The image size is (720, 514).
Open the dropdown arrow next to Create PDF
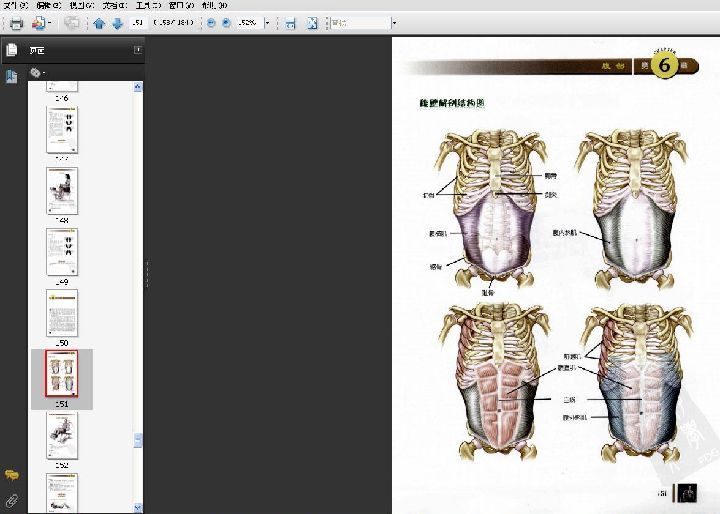point(50,23)
